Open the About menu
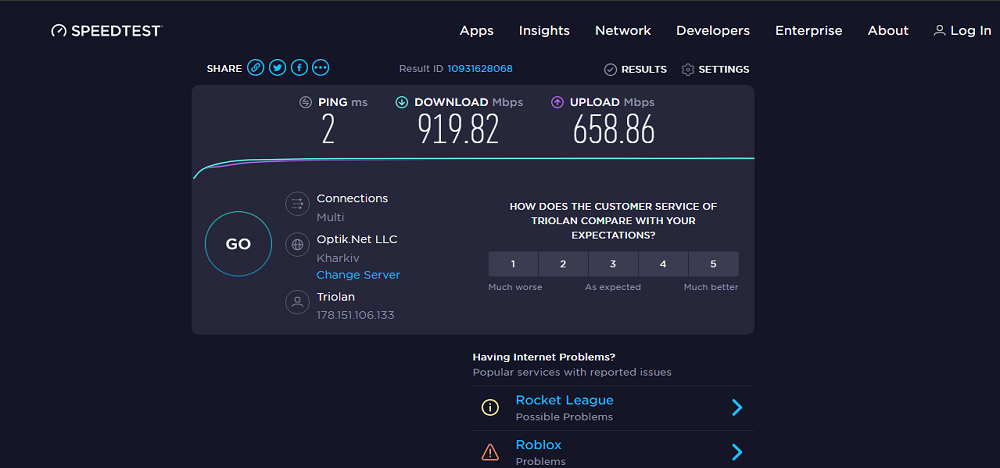Image resolution: width=1000 pixels, height=468 pixels. pos(888,31)
